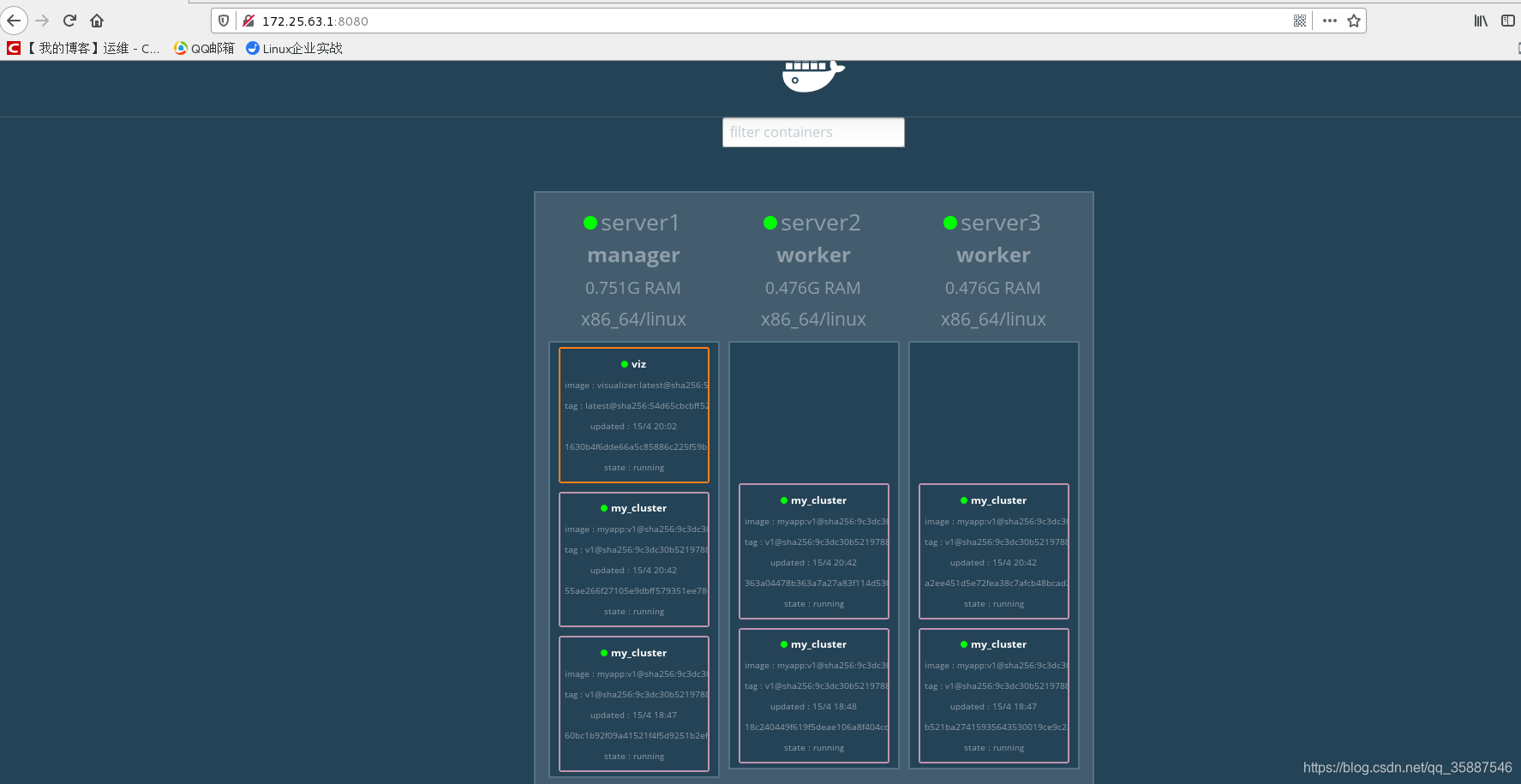Click the green status dot beside server2
This screenshot has height=784, width=1521.
point(770,223)
